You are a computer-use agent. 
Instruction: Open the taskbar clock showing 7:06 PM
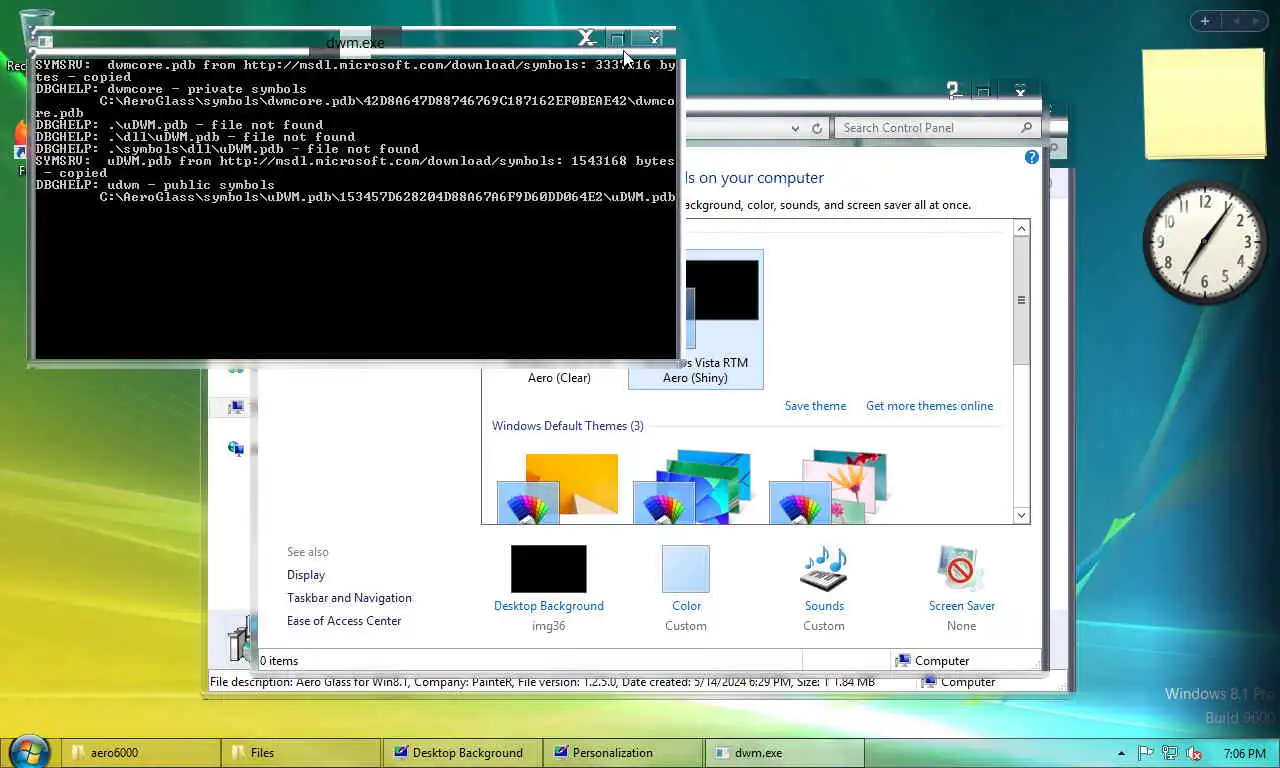1244,753
